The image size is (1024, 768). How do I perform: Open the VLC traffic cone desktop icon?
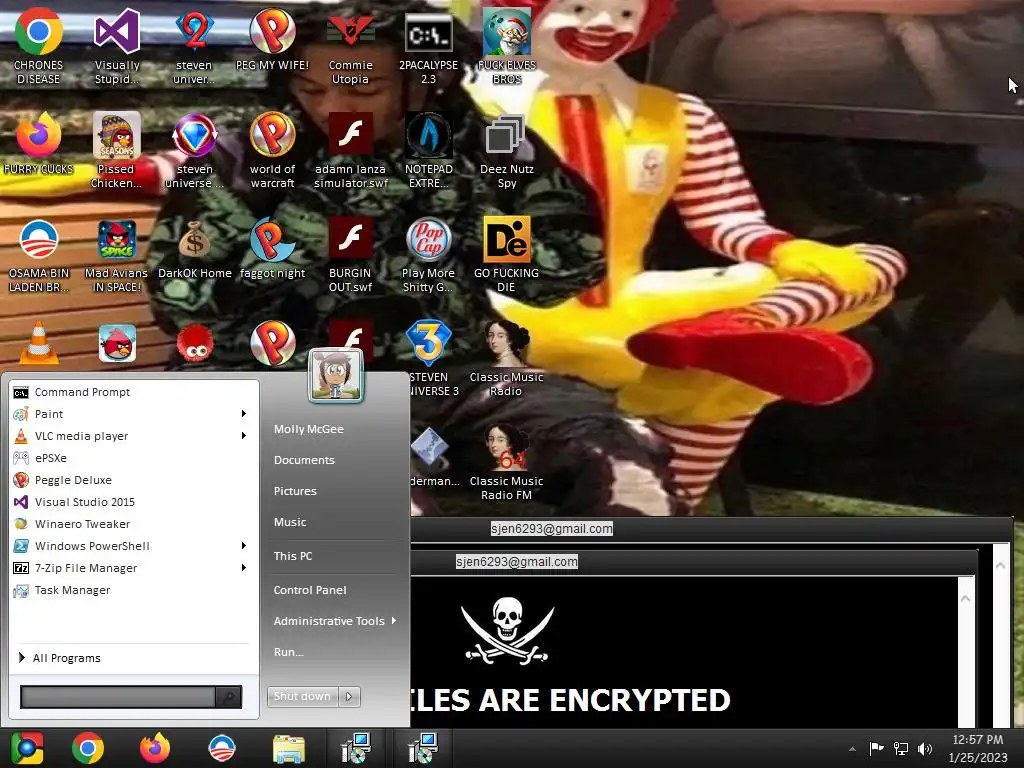39,342
